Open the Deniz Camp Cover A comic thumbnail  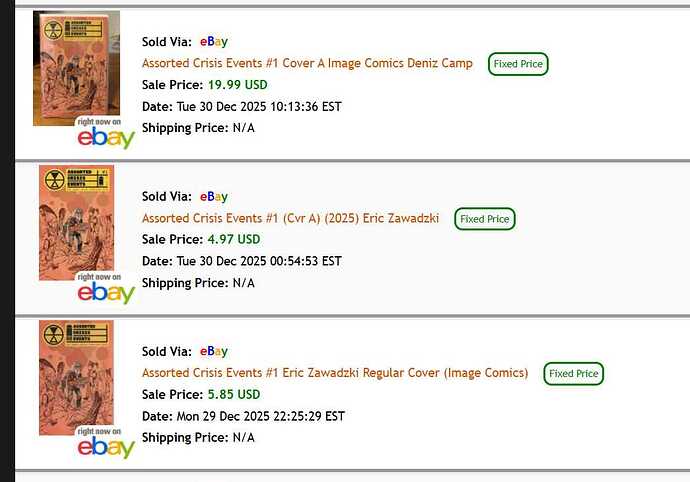click(76, 68)
